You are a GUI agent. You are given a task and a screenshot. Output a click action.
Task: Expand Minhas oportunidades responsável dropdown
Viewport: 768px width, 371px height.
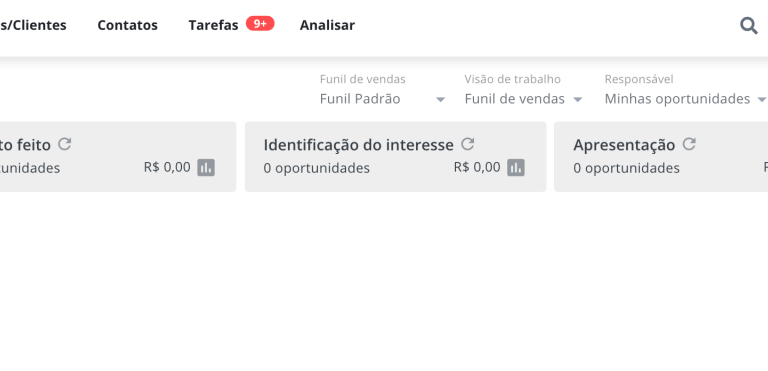click(x=685, y=99)
